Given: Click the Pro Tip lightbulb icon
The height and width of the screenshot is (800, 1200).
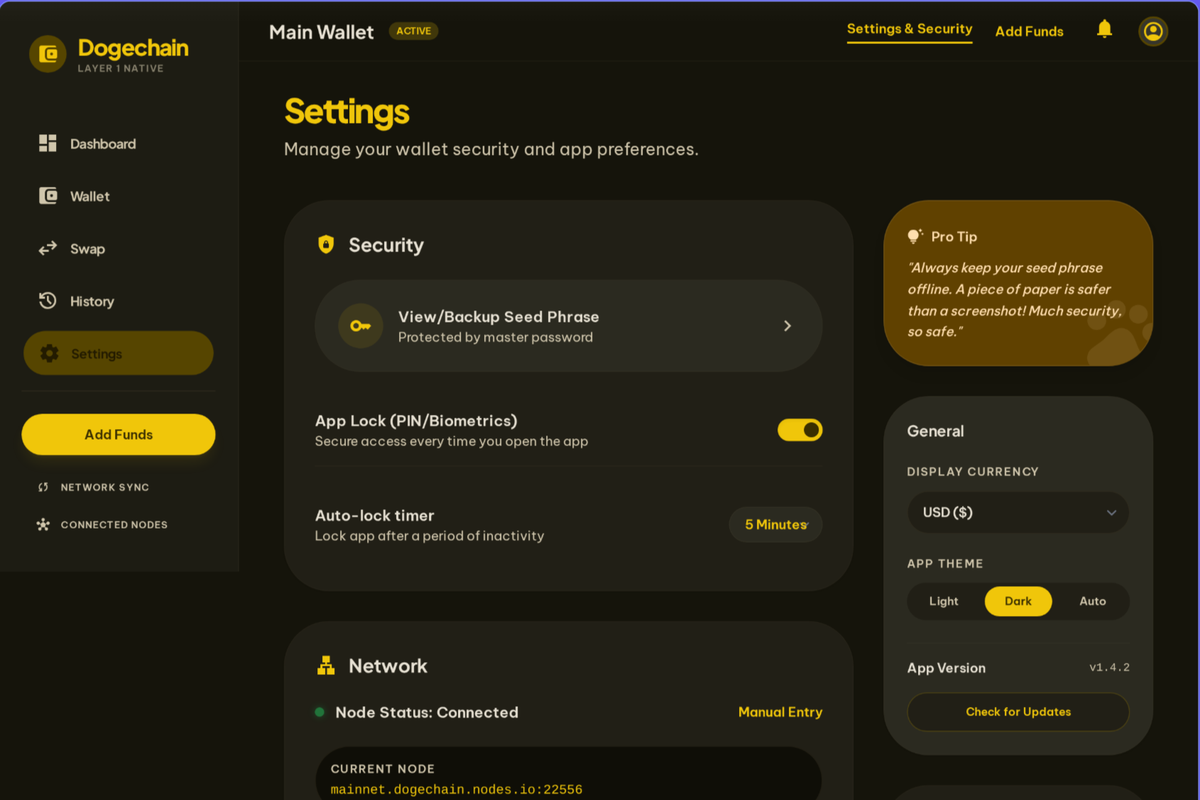Looking at the screenshot, I should coord(915,237).
